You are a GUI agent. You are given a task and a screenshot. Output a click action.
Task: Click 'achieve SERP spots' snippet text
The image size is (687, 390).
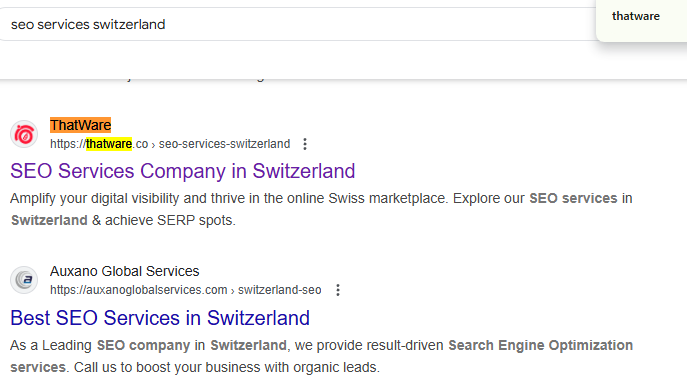click(x=170, y=220)
